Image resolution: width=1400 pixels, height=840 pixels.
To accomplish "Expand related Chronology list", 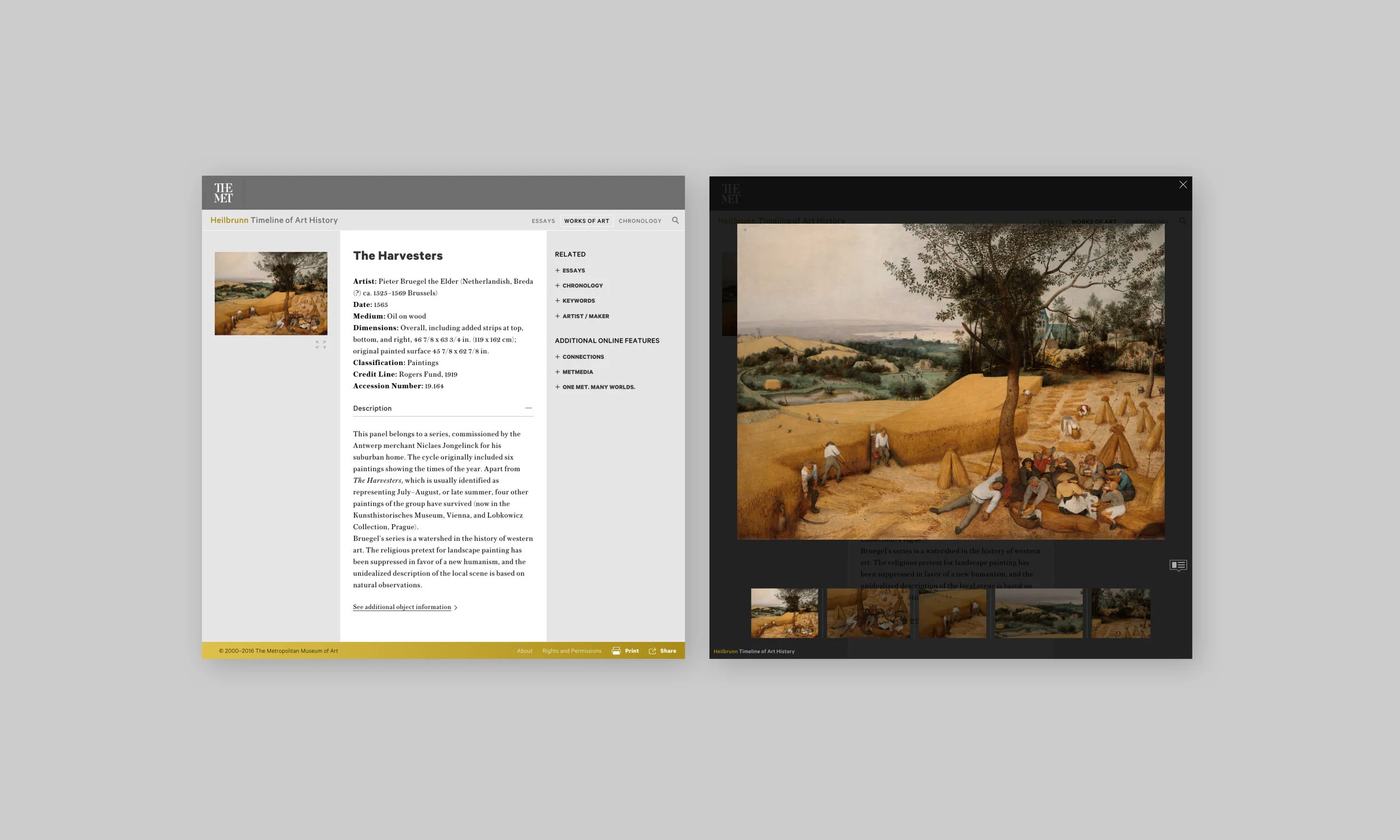I will tap(579, 286).
